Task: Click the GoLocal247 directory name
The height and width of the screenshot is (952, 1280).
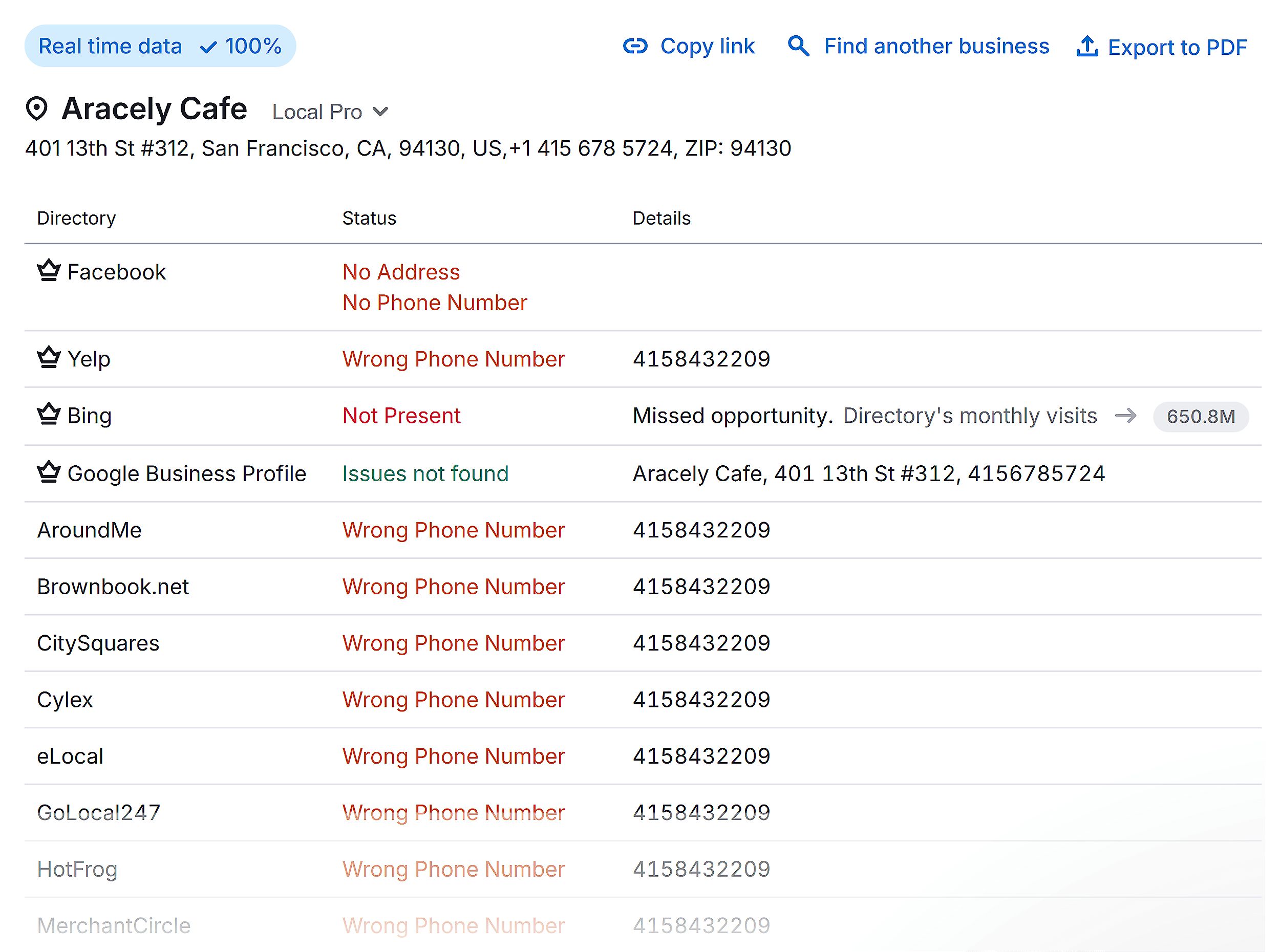Action: point(98,813)
